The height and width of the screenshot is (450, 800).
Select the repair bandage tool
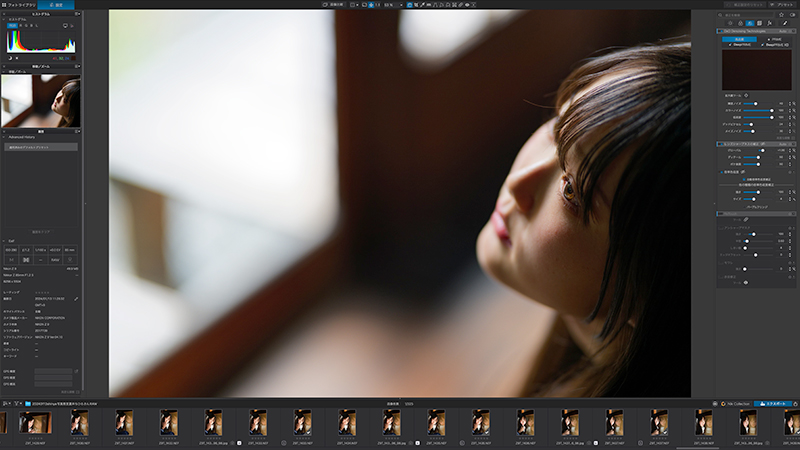(461, 5)
